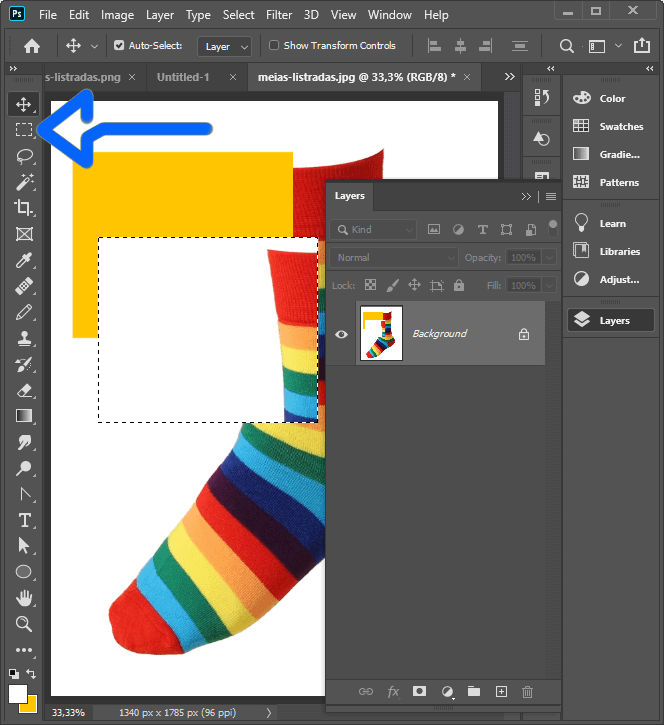Select the Path Selection tool
The image size is (664, 725).
24,546
